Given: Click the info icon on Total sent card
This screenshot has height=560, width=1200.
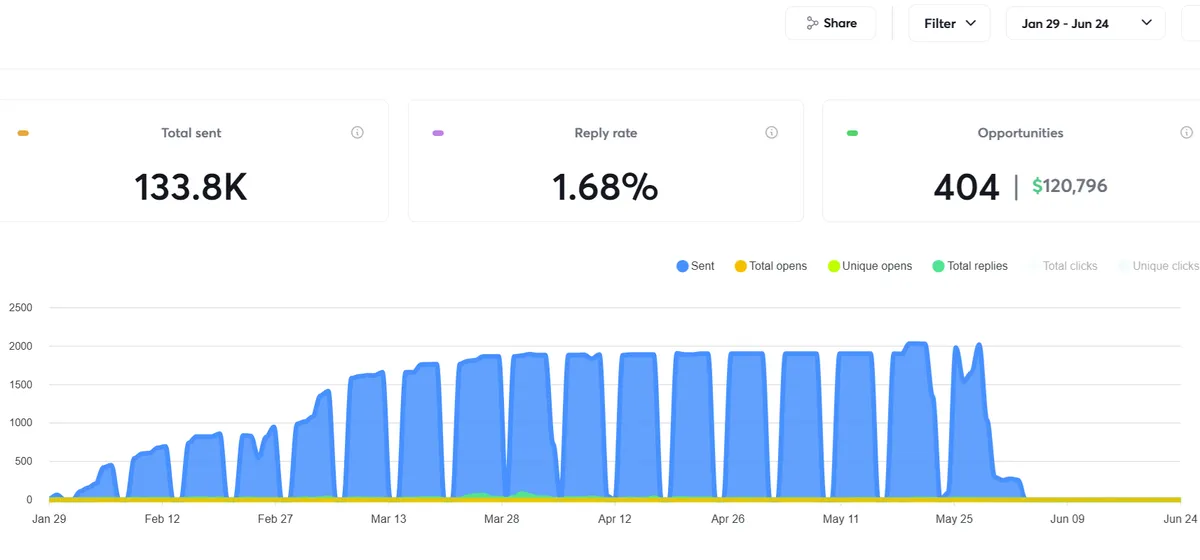Looking at the screenshot, I should (x=357, y=133).
